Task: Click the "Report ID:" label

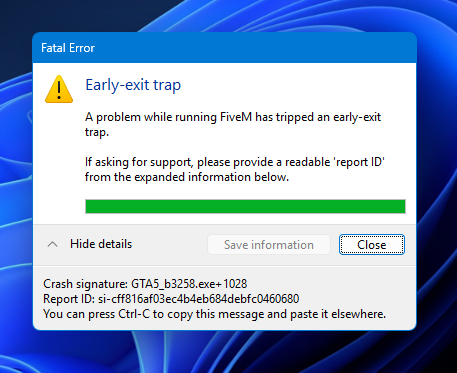Action: (69, 299)
